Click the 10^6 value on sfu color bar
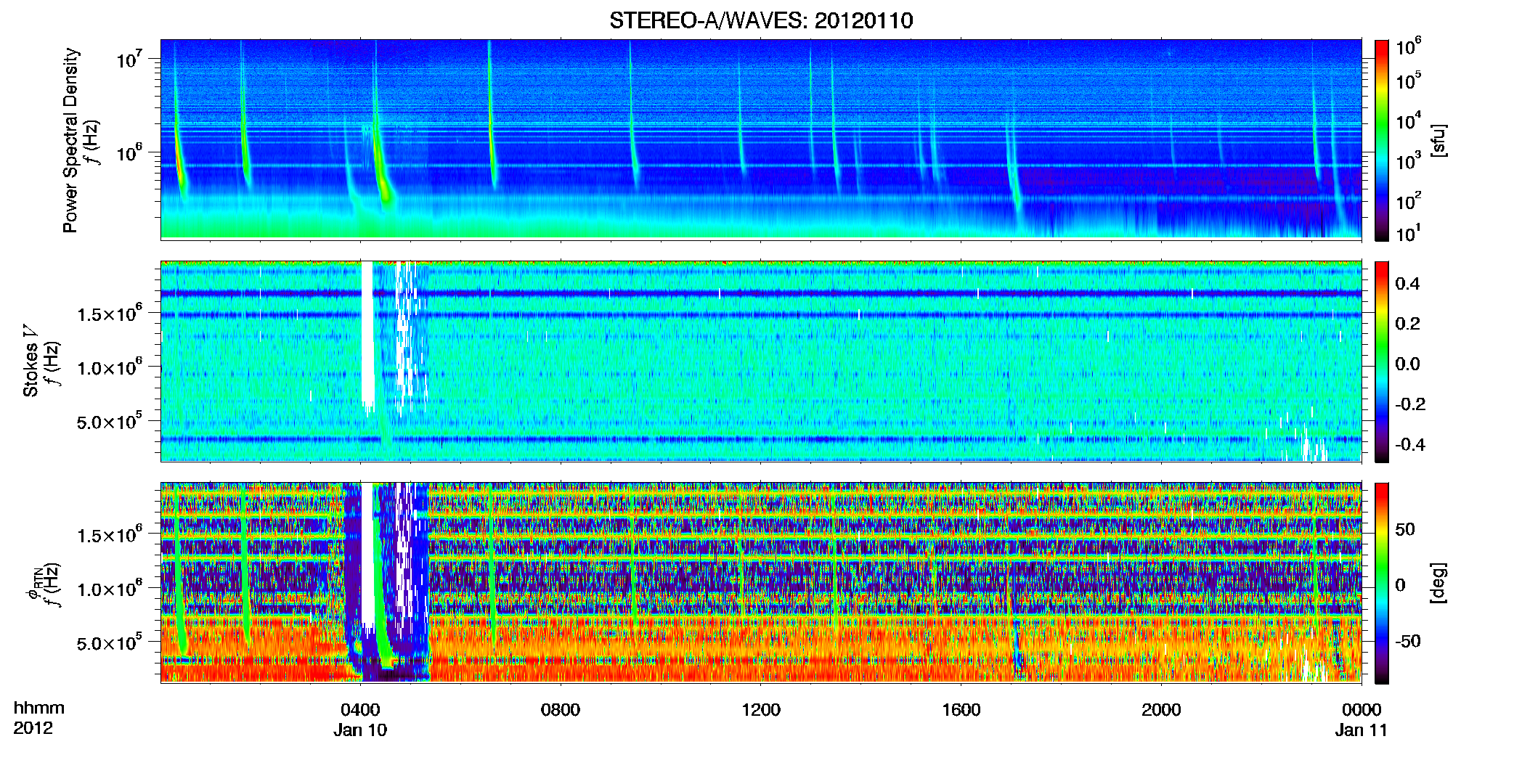 pos(1409,47)
